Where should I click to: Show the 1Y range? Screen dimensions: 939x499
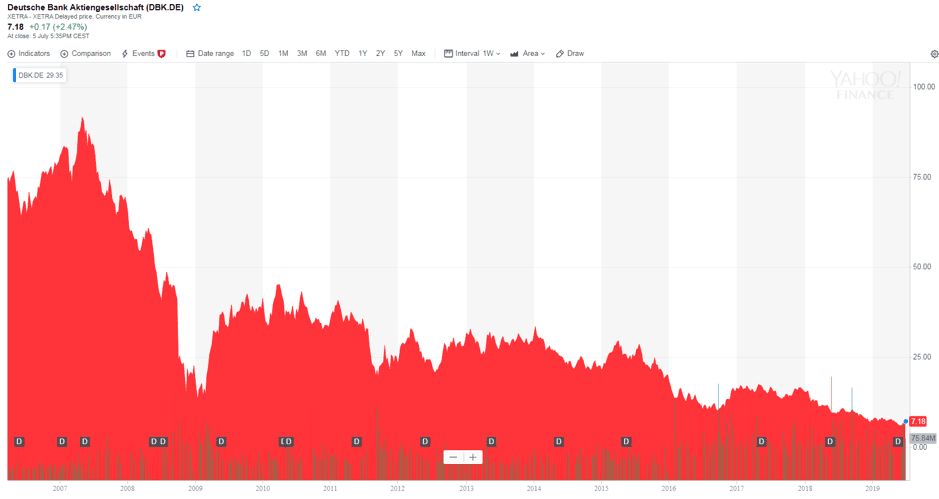pyautogui.click(x=362, y=53)
